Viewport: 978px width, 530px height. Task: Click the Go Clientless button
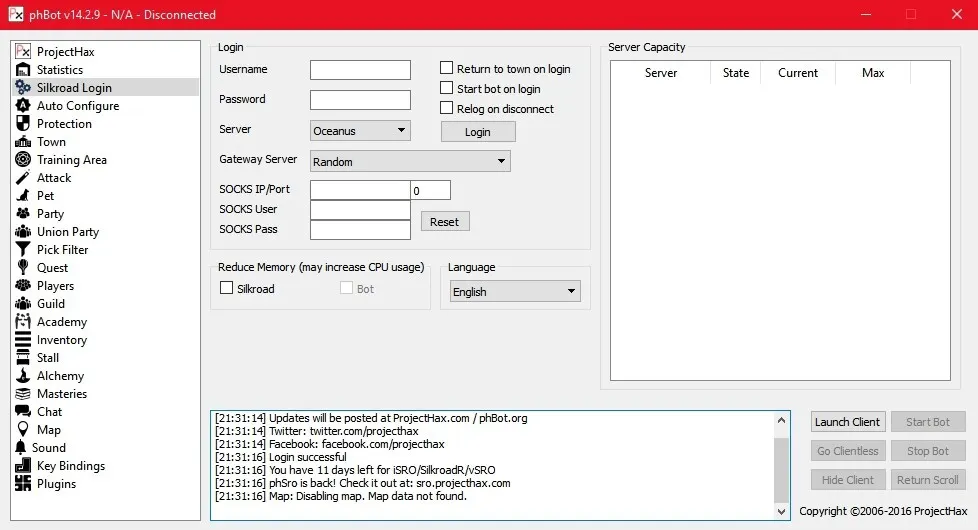(x=848, y=451)
